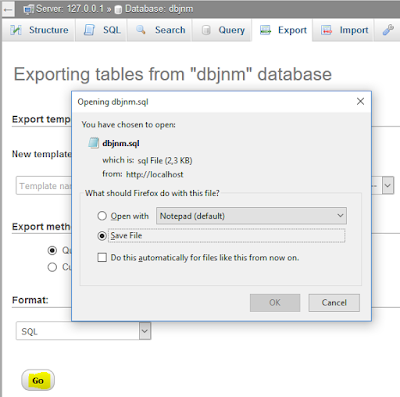
Task: Click the sql File (2,3 KB) text
Action: coord(165,161)
